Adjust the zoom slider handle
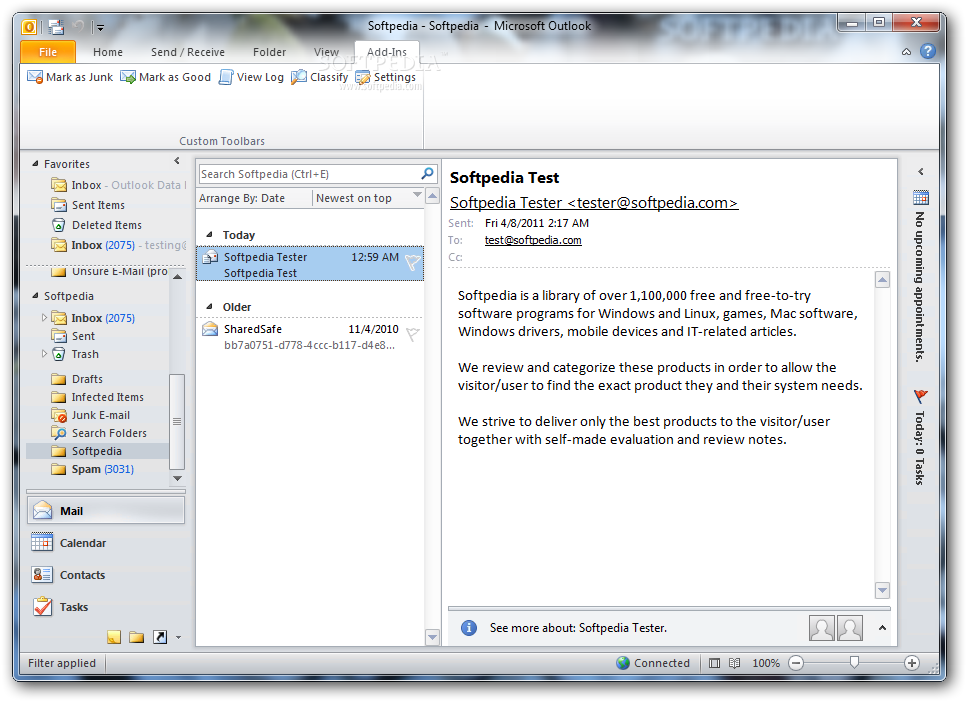 pyautogui.click(x=854, y=663)
